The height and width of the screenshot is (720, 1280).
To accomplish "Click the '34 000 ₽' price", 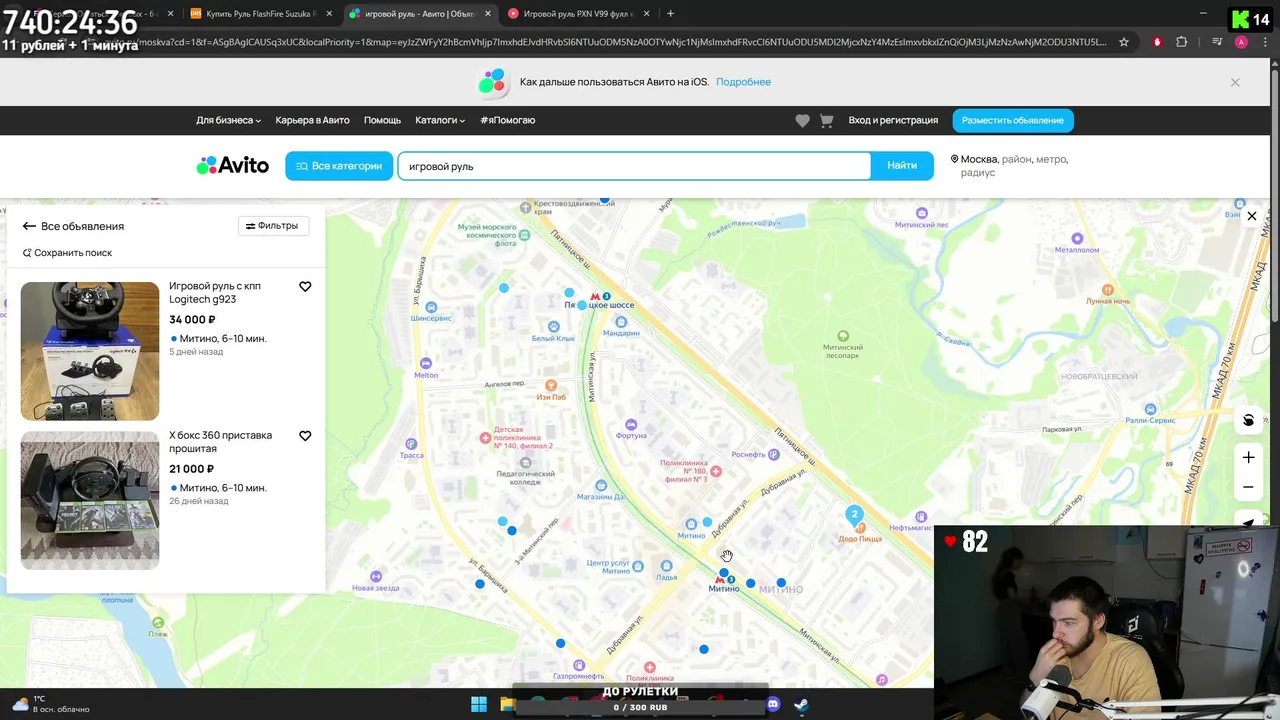I will [192, 320].
